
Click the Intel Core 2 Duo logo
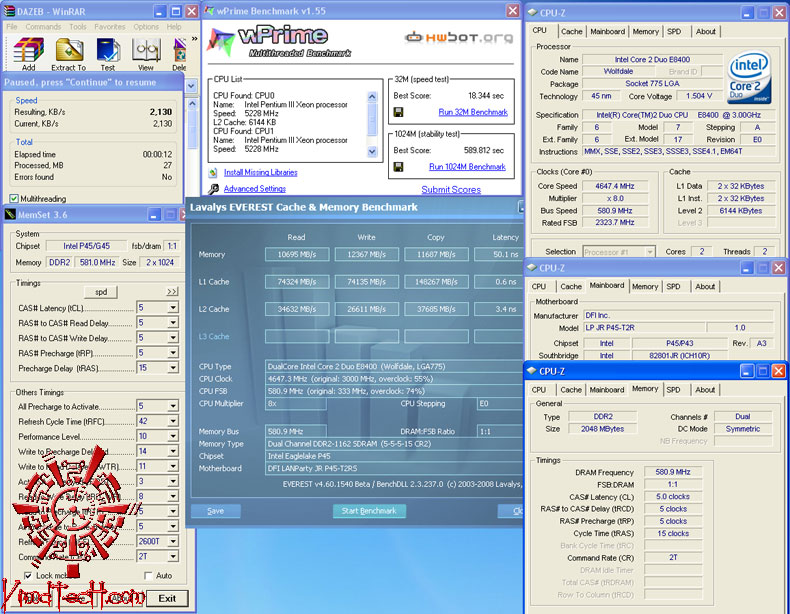[x=749, y=77]
